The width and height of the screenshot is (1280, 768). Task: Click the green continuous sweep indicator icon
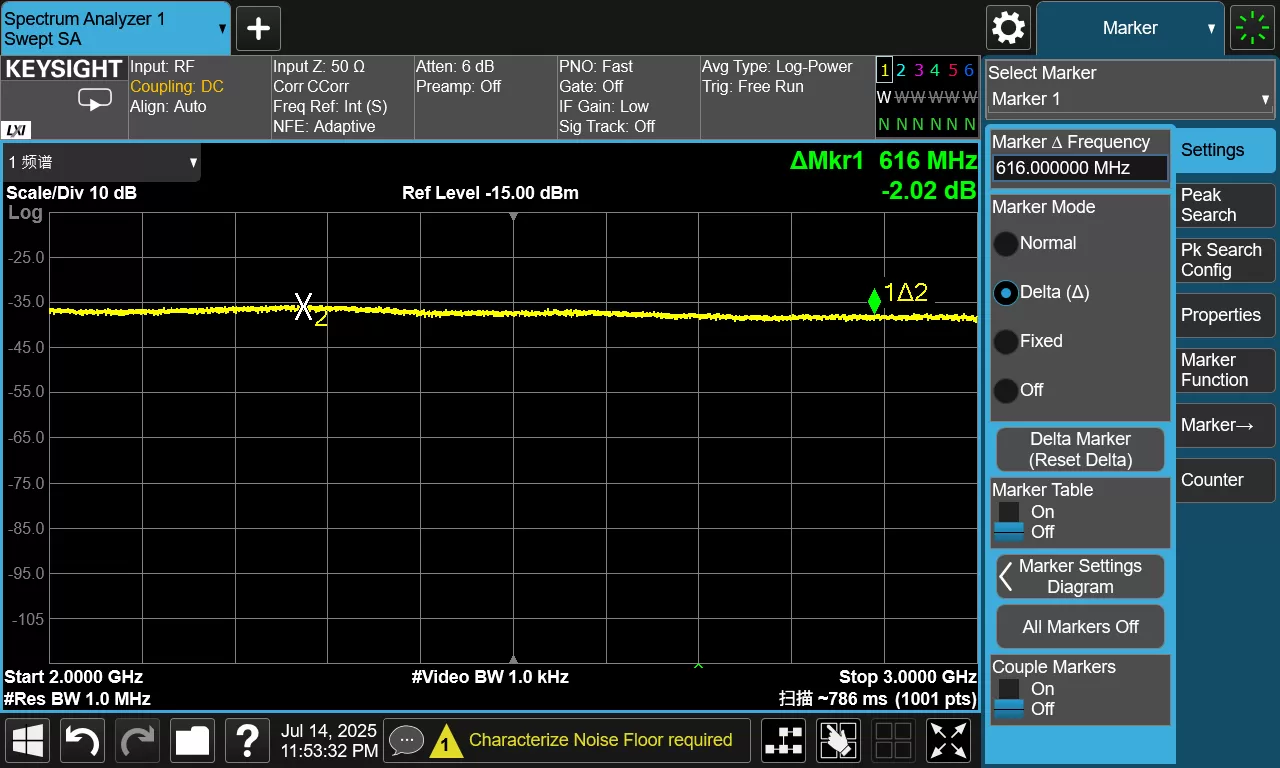click(x=1252, y=28)
